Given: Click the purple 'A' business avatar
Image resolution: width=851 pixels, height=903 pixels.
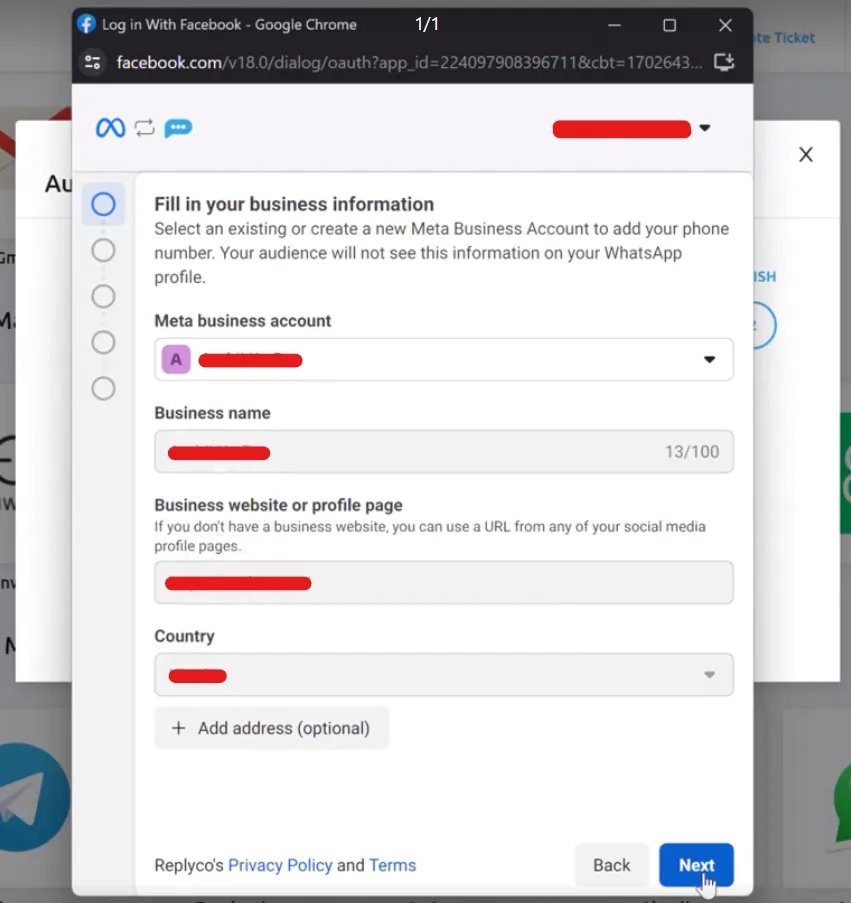Looking at the screenshot, I should pos(176,359).
